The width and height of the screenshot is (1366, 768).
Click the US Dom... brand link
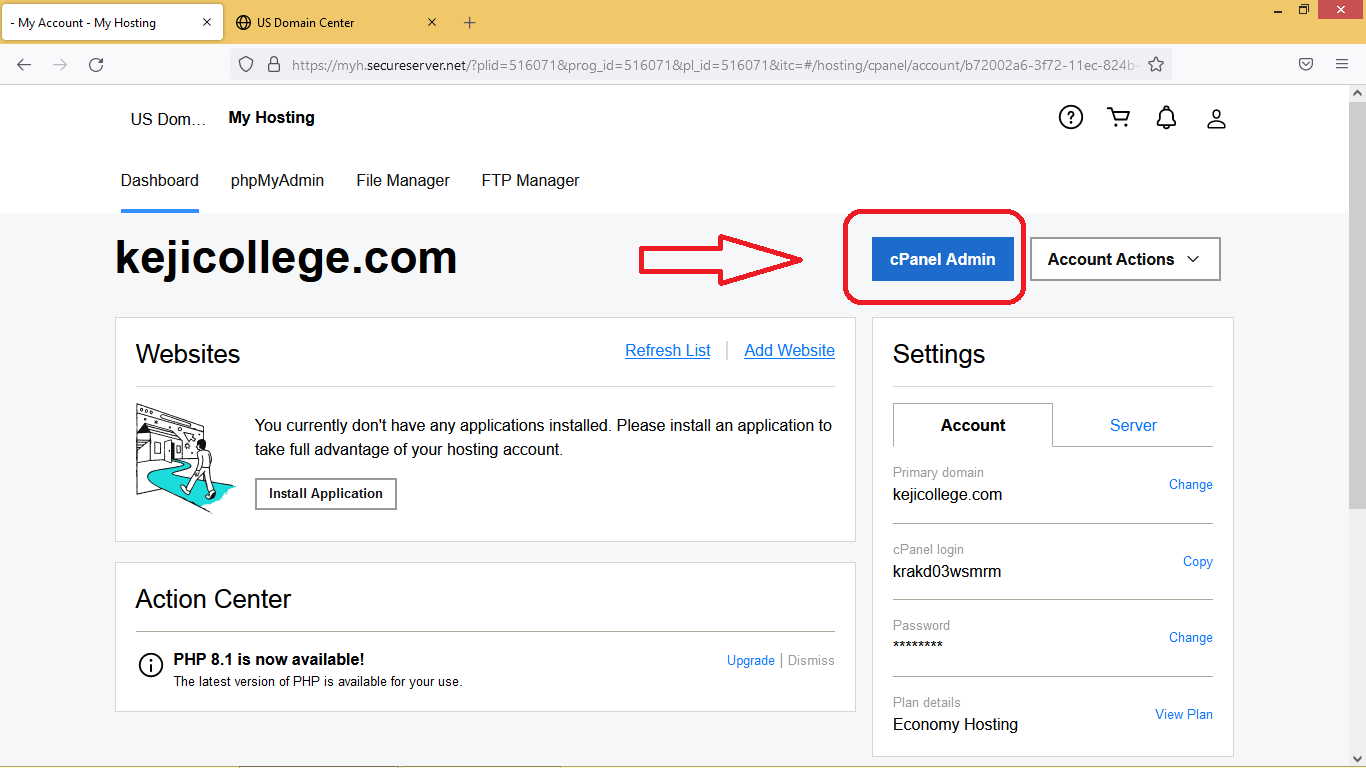pos(168,119)
